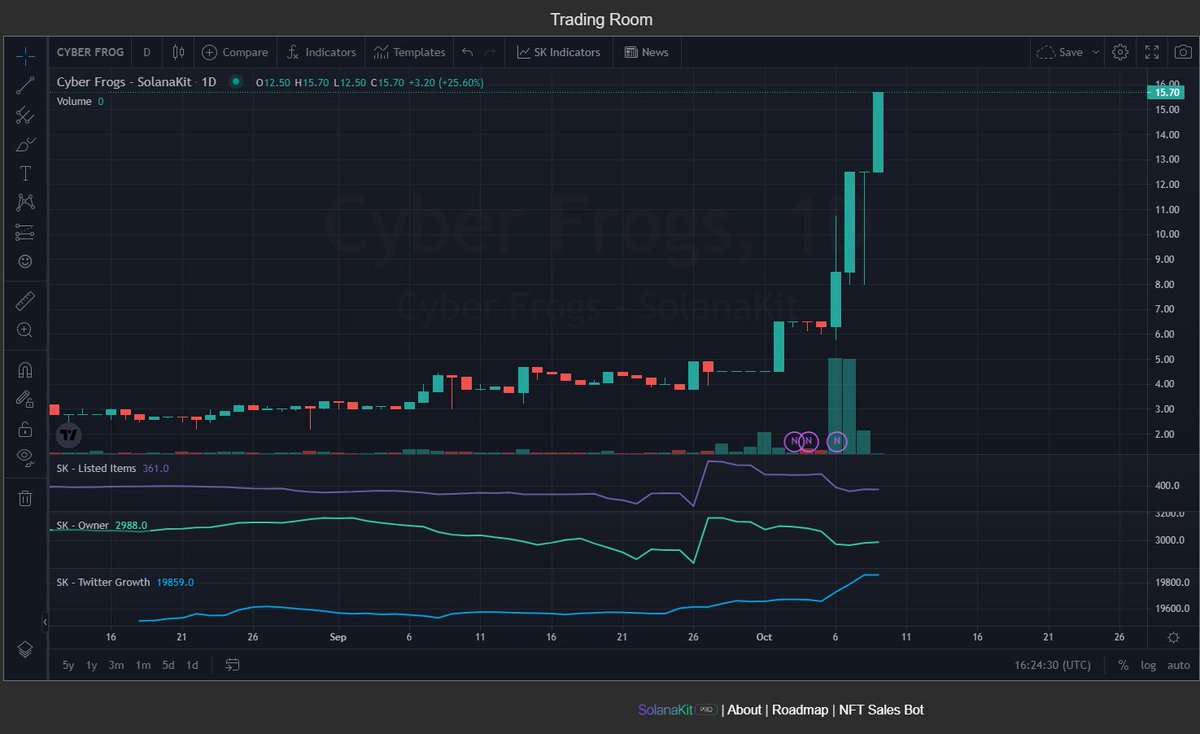
Task: Toggle log scale mode
Action: tap(1148, 665)
